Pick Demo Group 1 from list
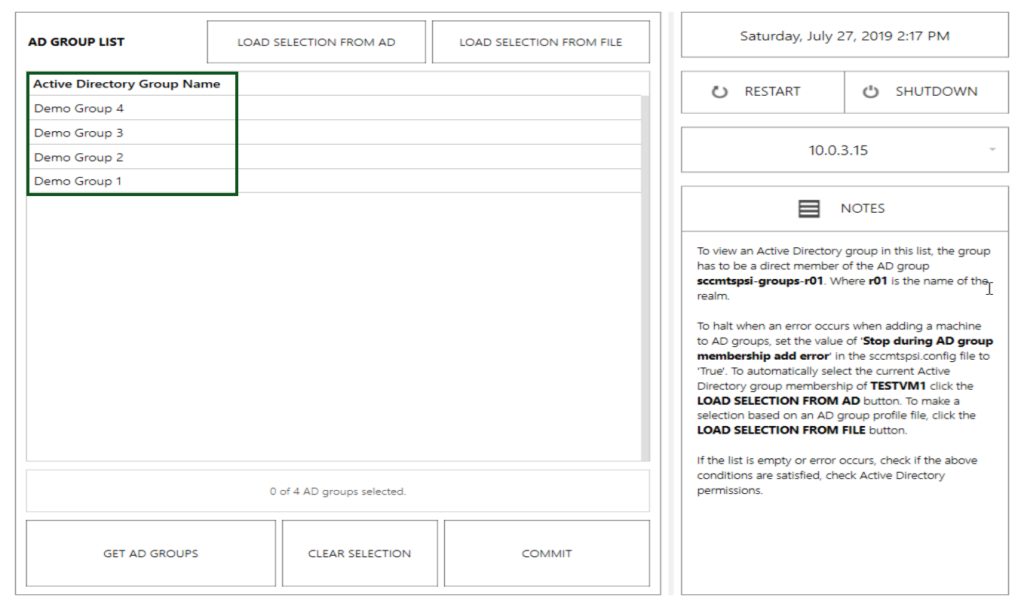 pyautogui.click(x=79, y=181)
